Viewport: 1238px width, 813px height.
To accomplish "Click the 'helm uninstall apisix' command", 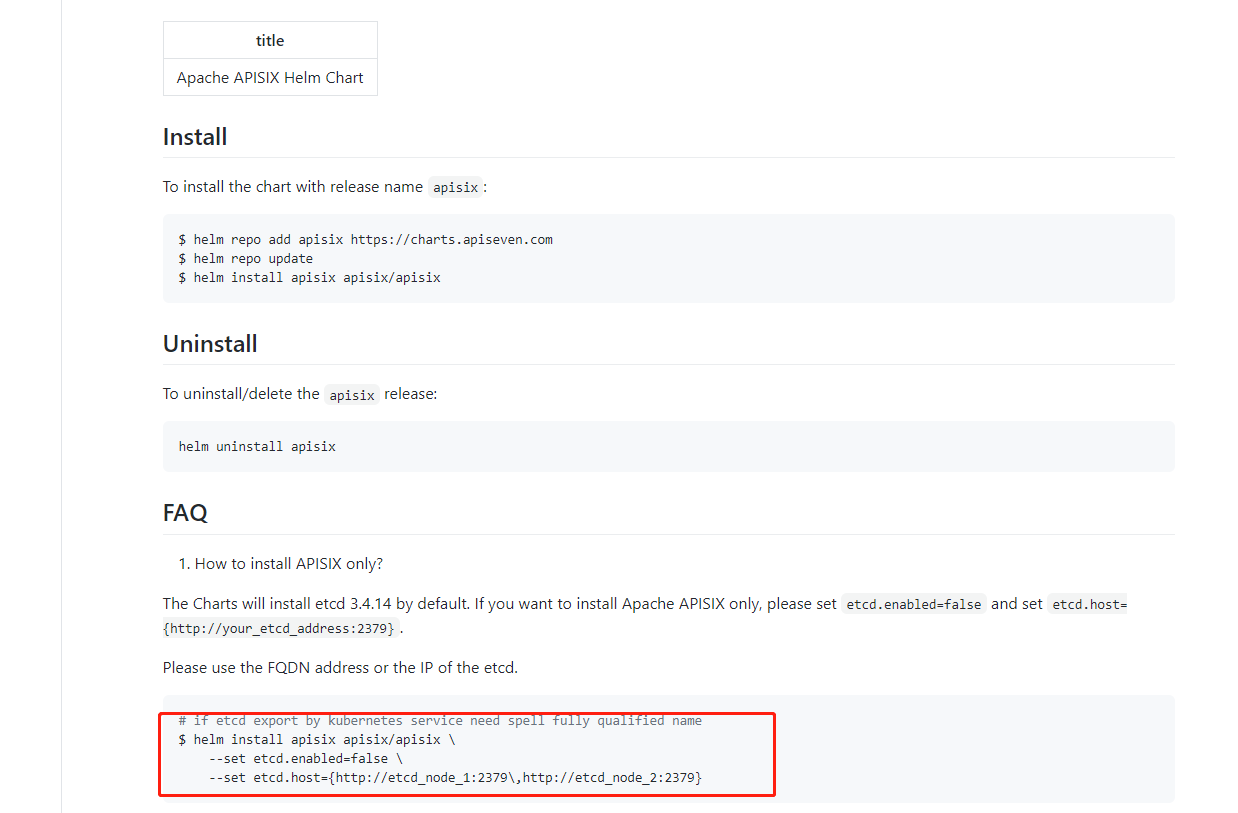I will (x=257, y=447).
